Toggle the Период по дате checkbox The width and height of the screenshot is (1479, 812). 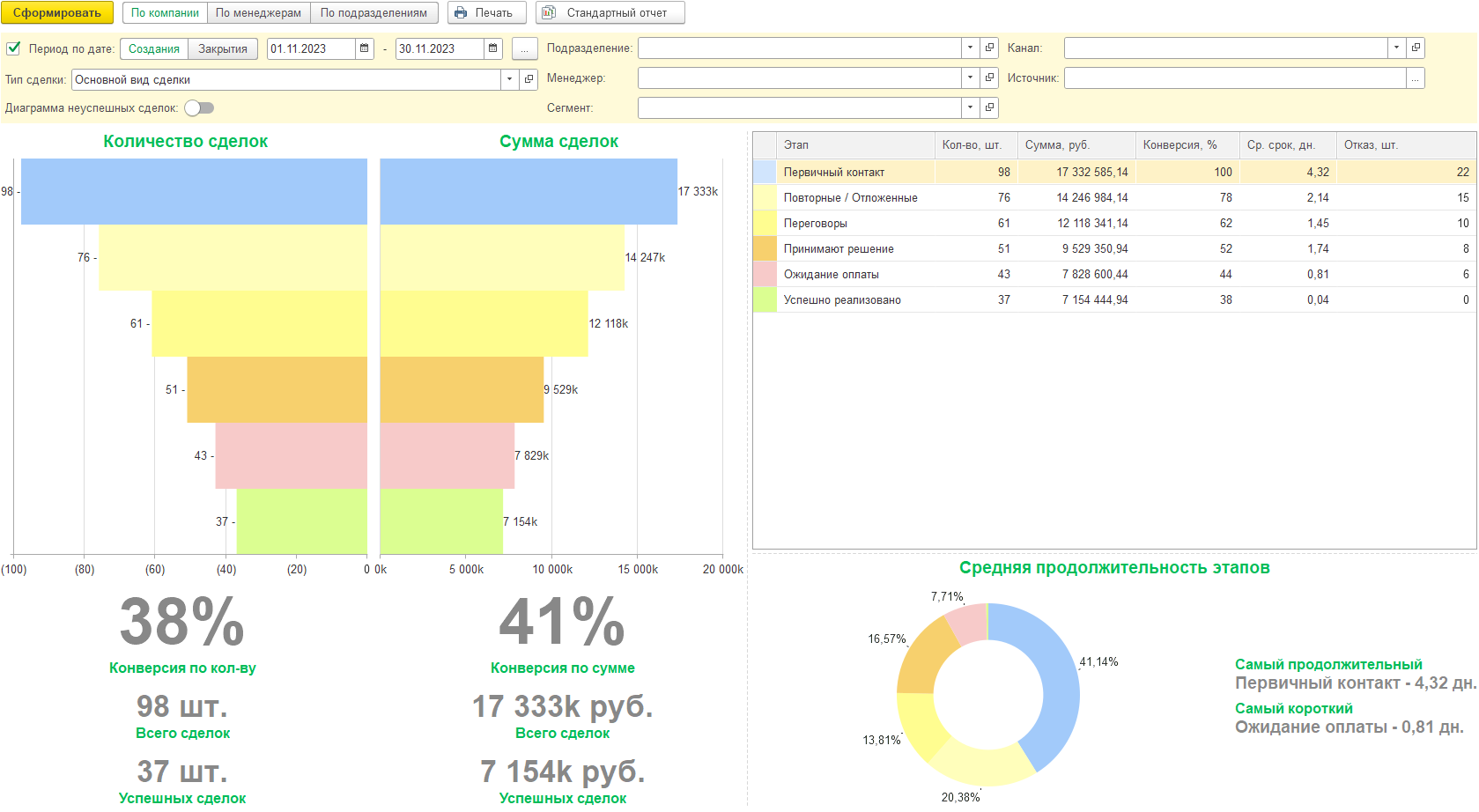(x=13, y=48)
